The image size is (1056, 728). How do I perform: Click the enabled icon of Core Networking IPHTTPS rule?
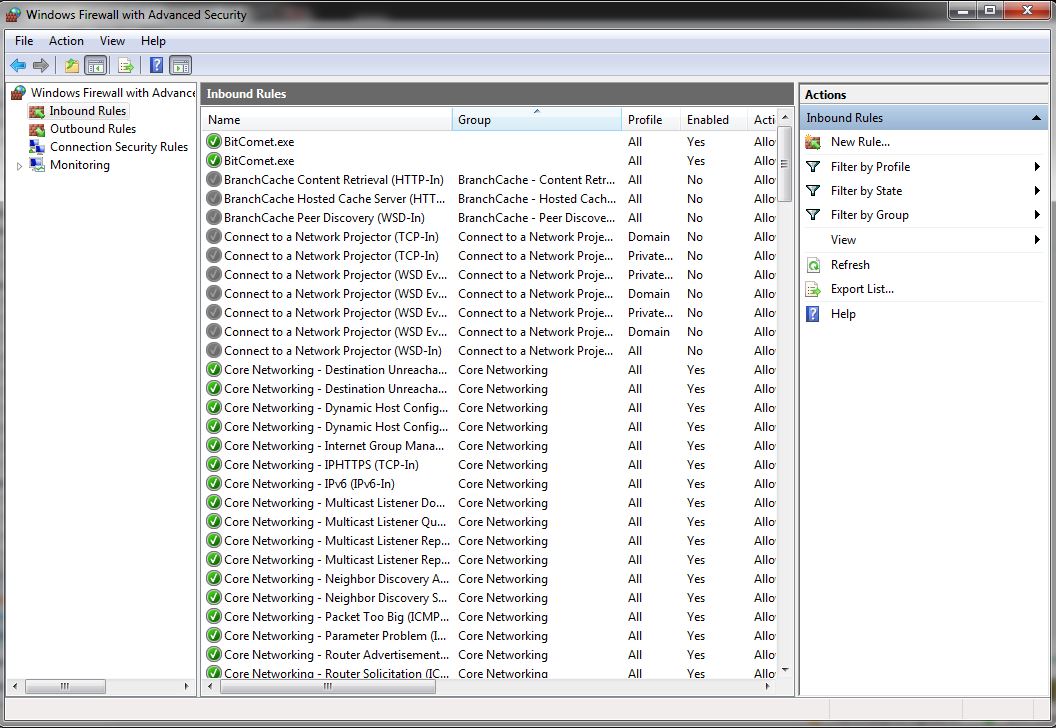(x=214, y=465)
